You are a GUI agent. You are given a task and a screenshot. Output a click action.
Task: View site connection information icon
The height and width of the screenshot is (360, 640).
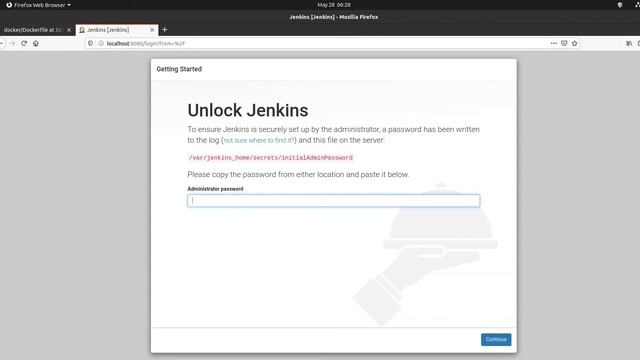click(x=101, y=43)
